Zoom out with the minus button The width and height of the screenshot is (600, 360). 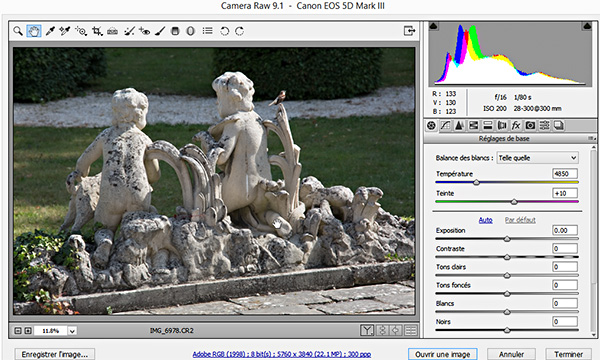coord(18,331)
